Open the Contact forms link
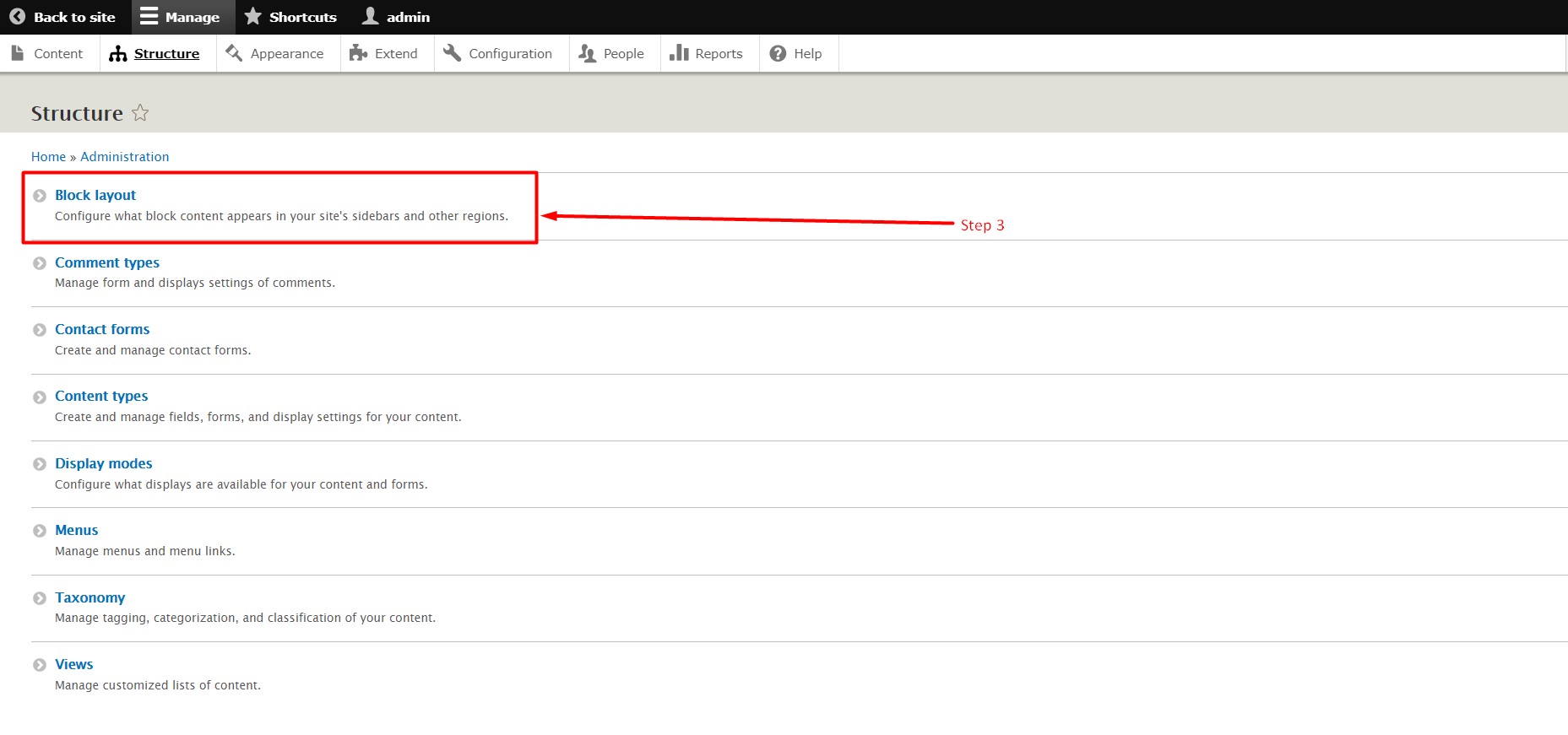Screen dimensions: 1568x735 click(x=102, y=329)
